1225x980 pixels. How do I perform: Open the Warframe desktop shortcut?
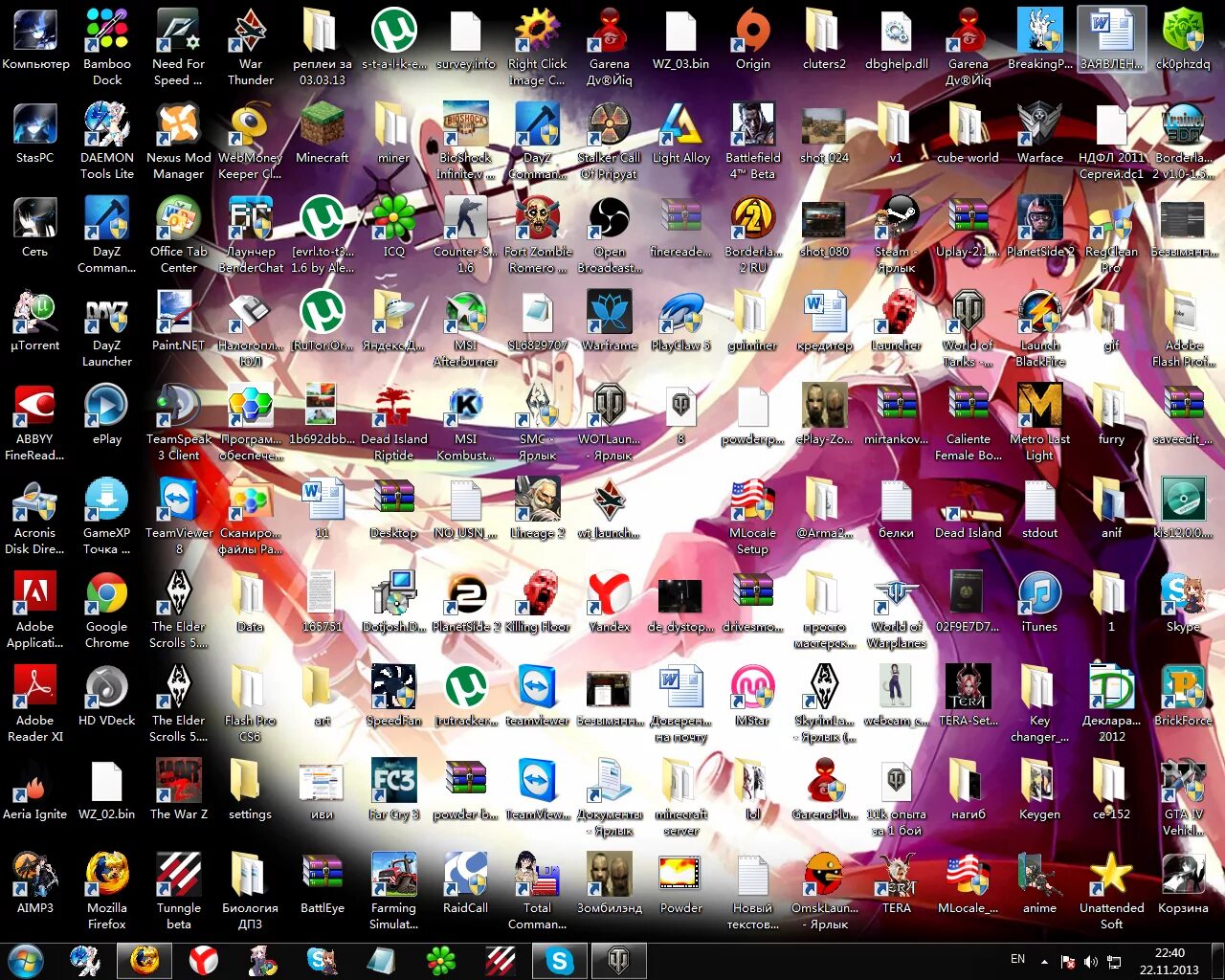(x=610, y=321)
